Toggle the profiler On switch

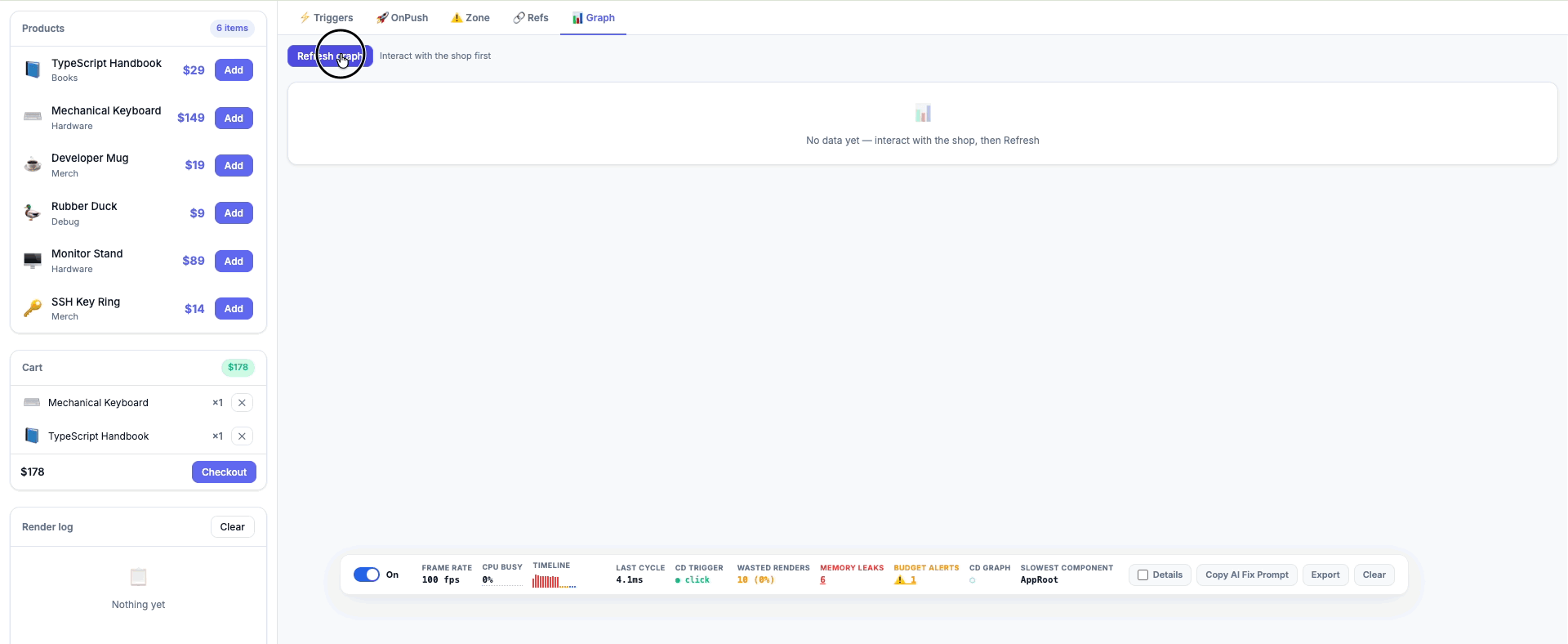[367, 575]
